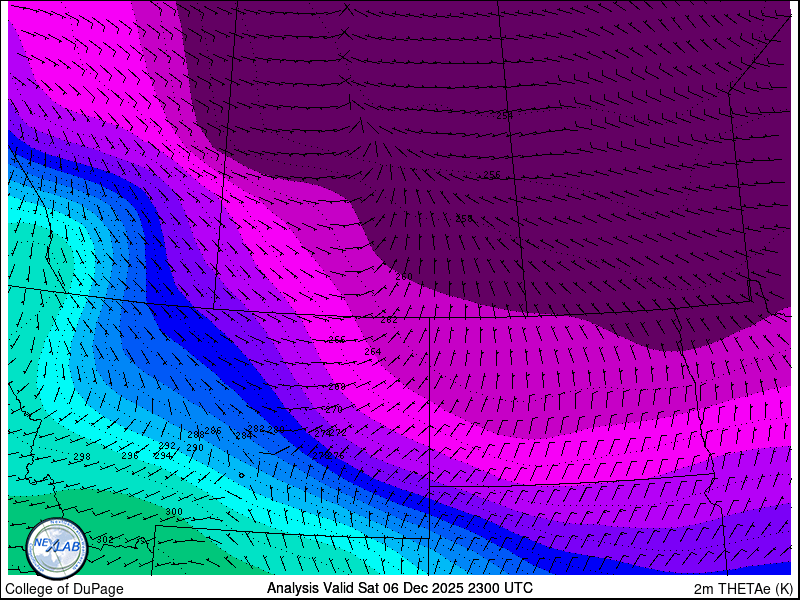Image resolution: width=800 pixels, height=600 pixels.
Task: Click the 296 contour label
Action: [x=130, y=456]
